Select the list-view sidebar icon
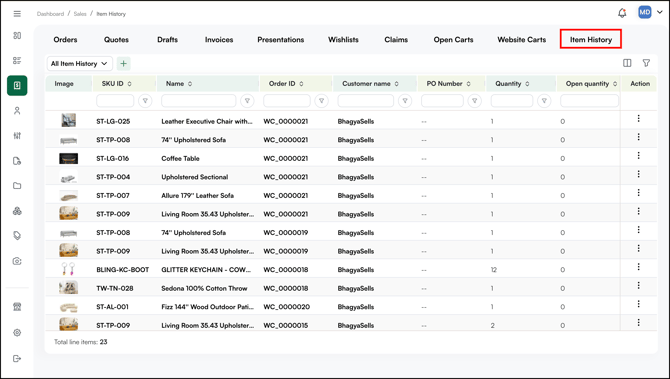Screen dimensions: 670x379 pyautogui.click(x=17, y=60)
